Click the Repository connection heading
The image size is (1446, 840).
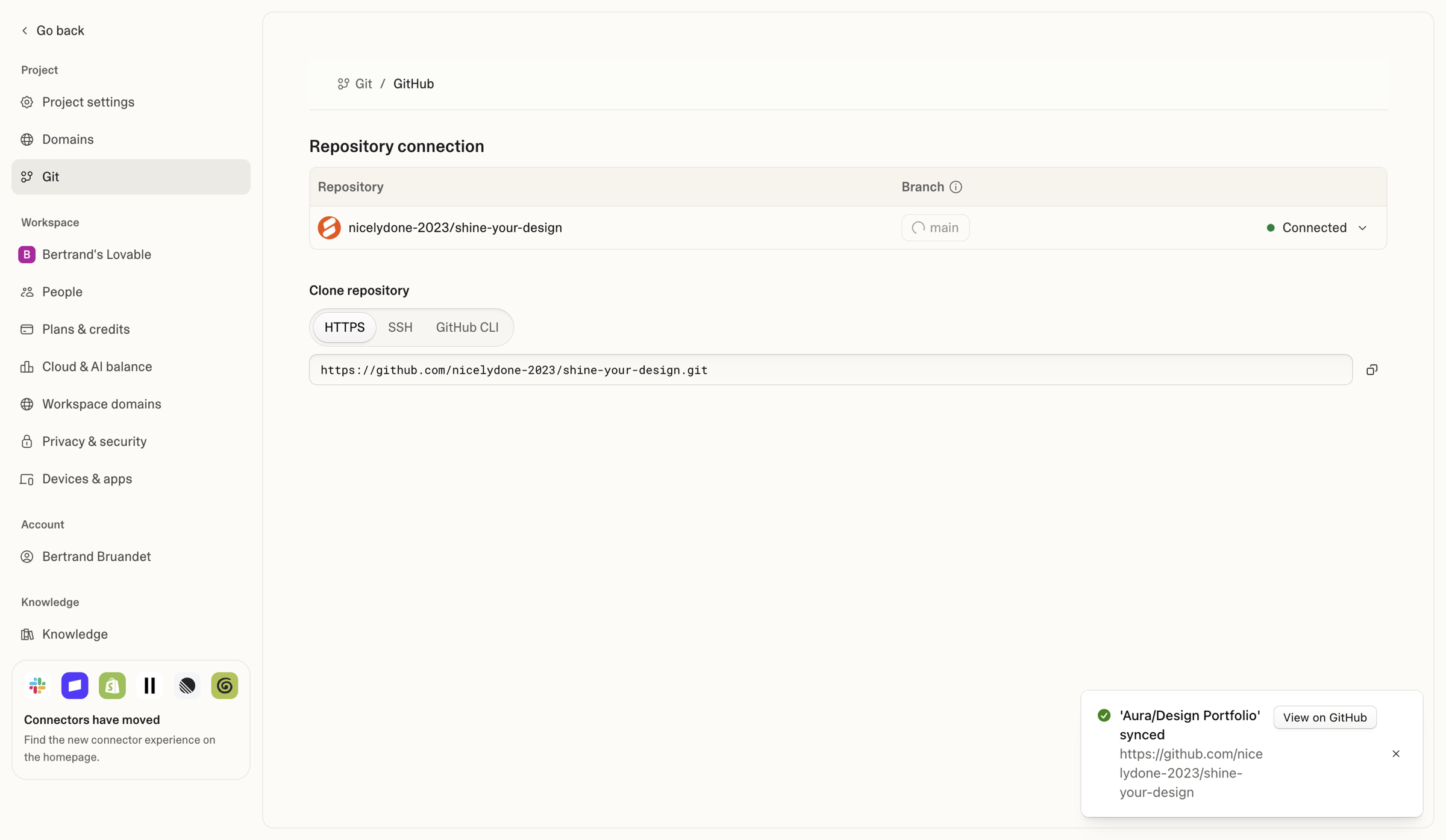pyautogui.click(x=396, y=146)
